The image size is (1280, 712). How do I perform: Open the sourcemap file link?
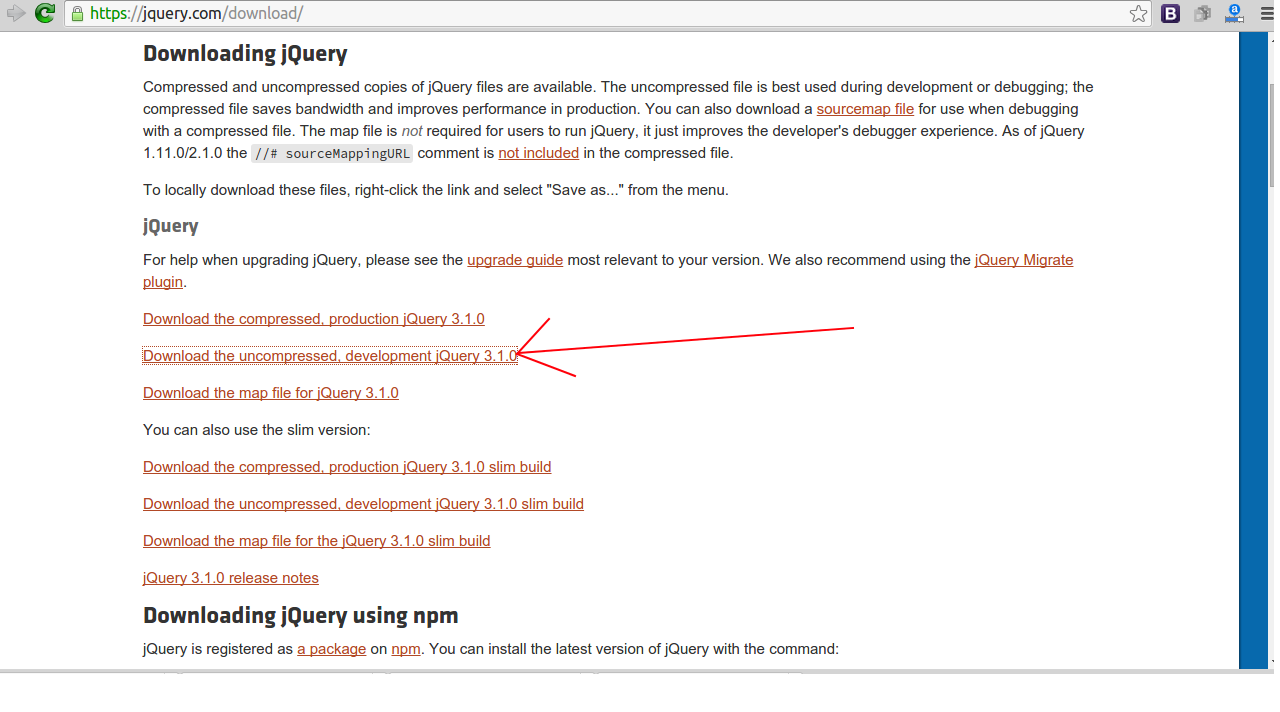coord(865,109)
